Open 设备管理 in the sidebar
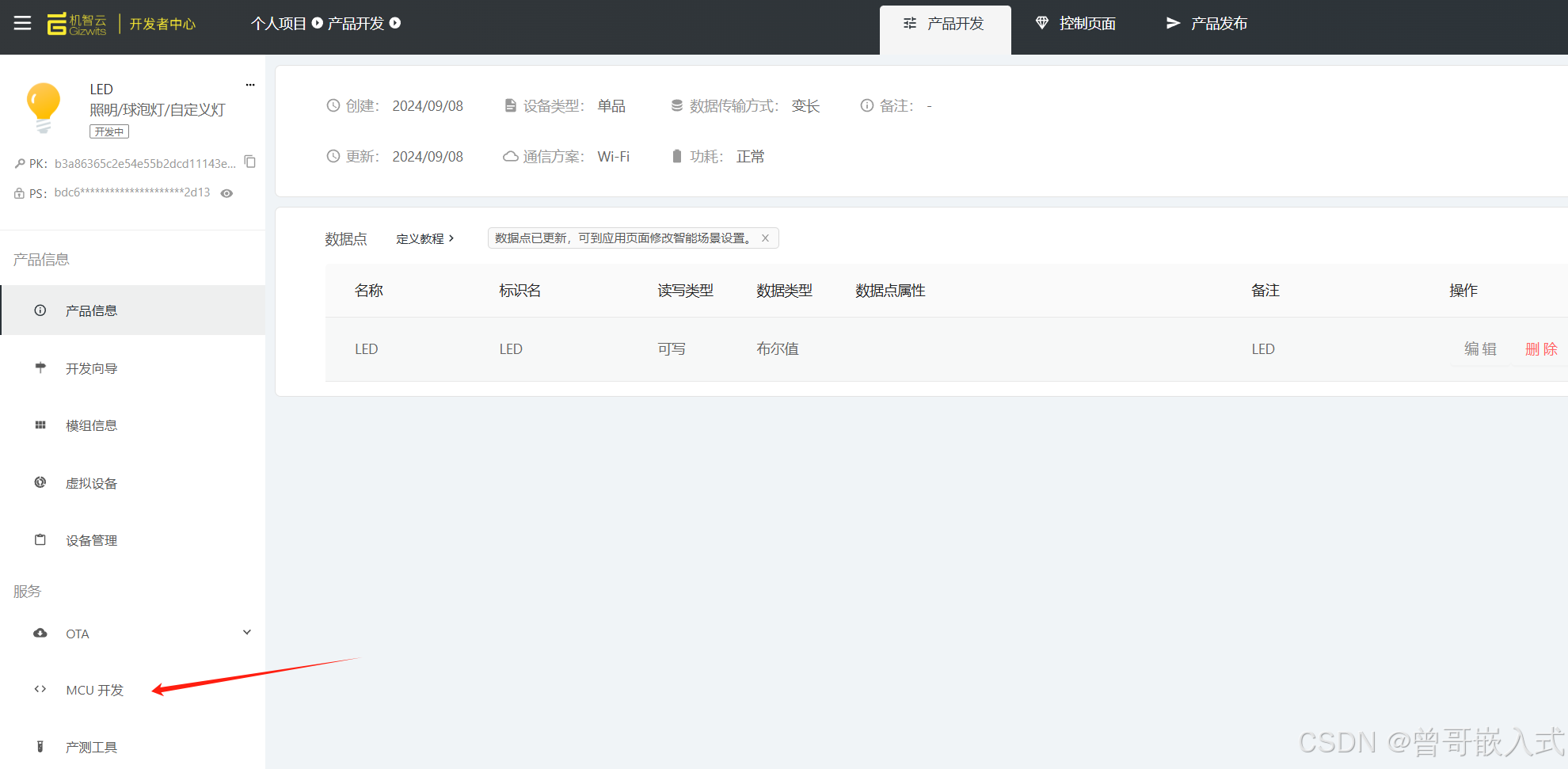The image size is (1568, 769). pyautogui.click(x=133, y=540)
